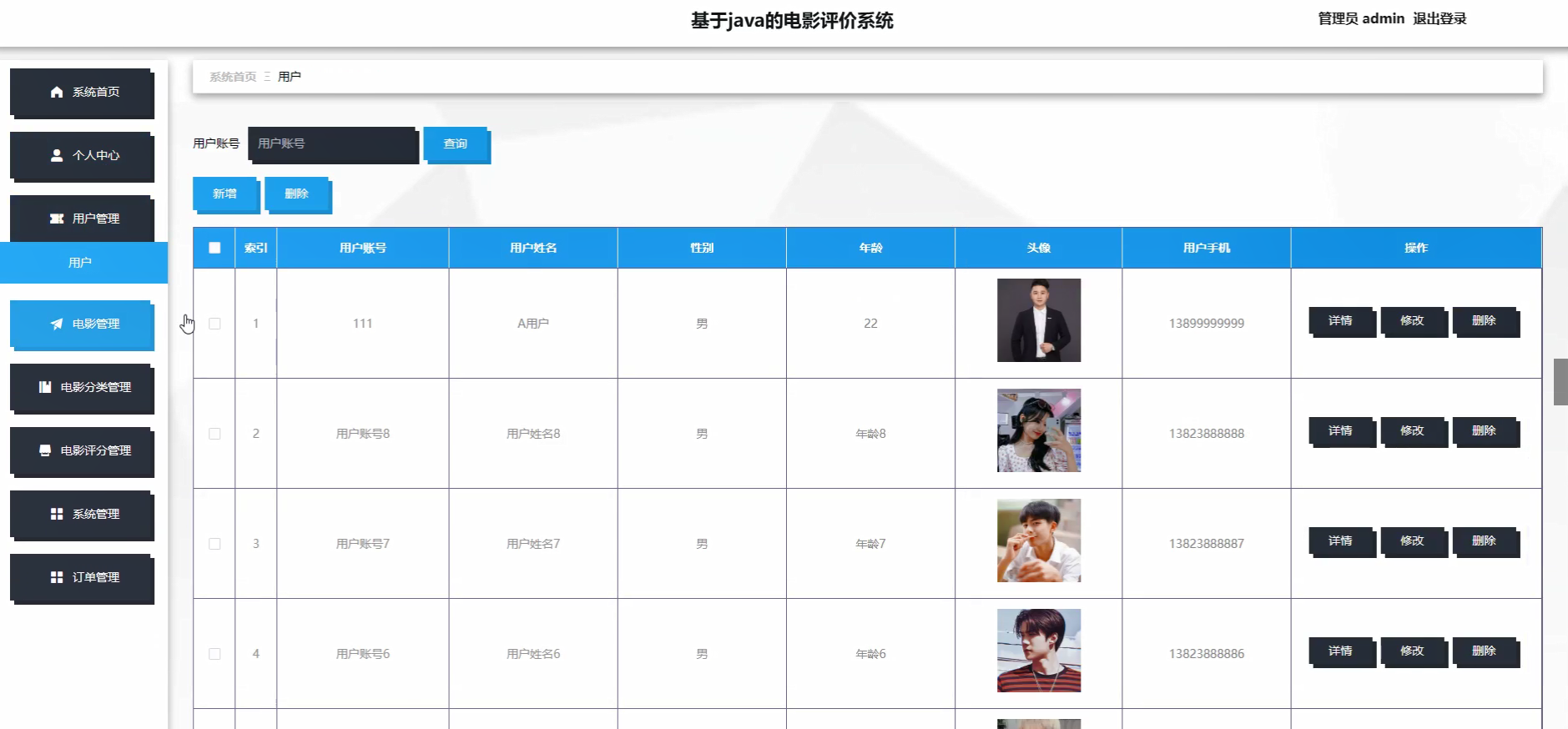
Task: Click the 查询 search button
Action: 456,145
